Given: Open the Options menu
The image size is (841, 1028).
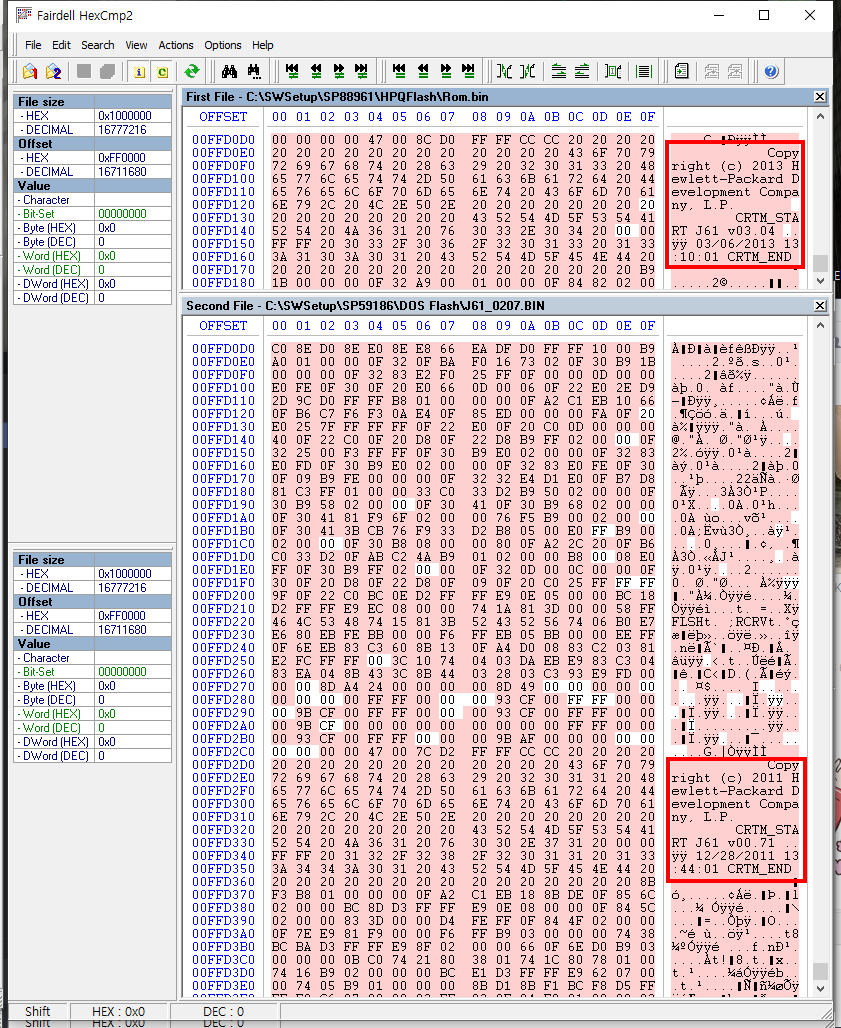Looking at the screenshot, I should pos(222,45).
